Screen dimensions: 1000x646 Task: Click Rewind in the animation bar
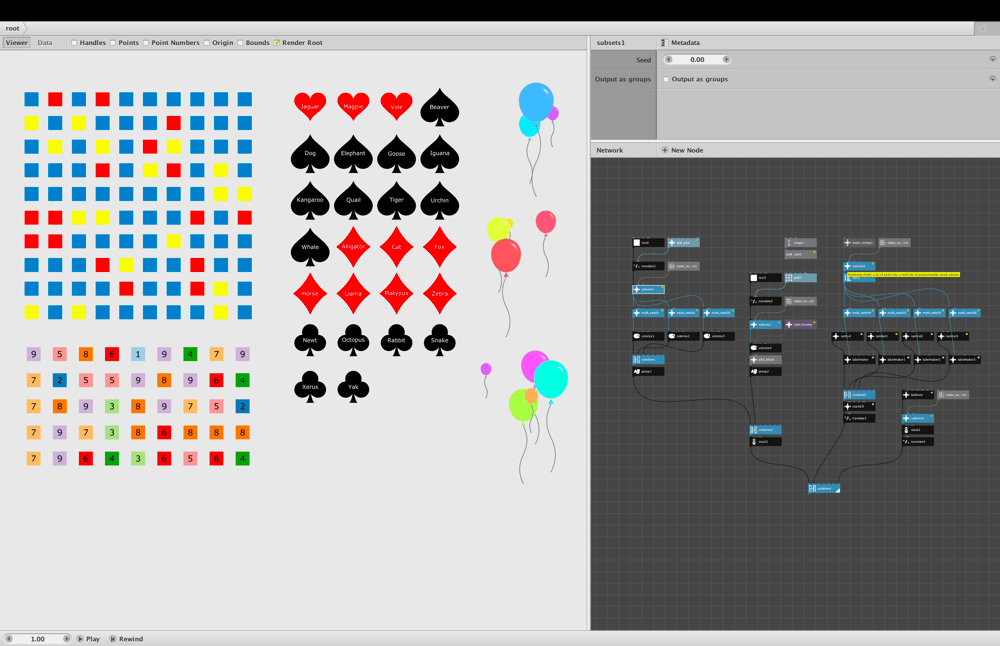(126, 639)
